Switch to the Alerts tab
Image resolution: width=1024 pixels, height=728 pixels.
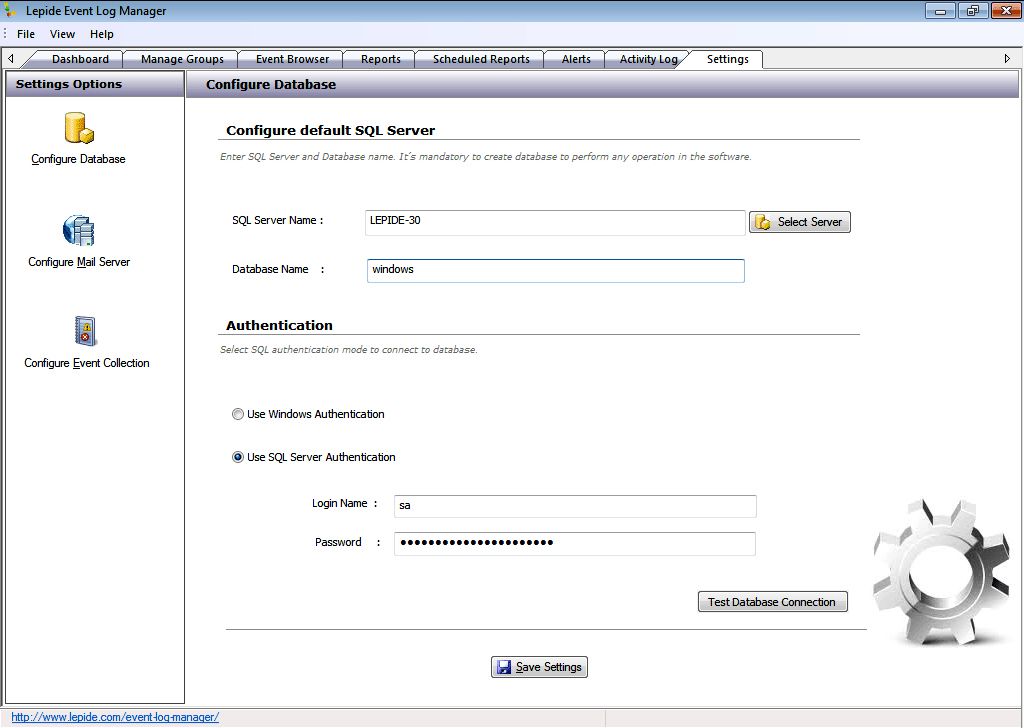(x=576, y=59)
